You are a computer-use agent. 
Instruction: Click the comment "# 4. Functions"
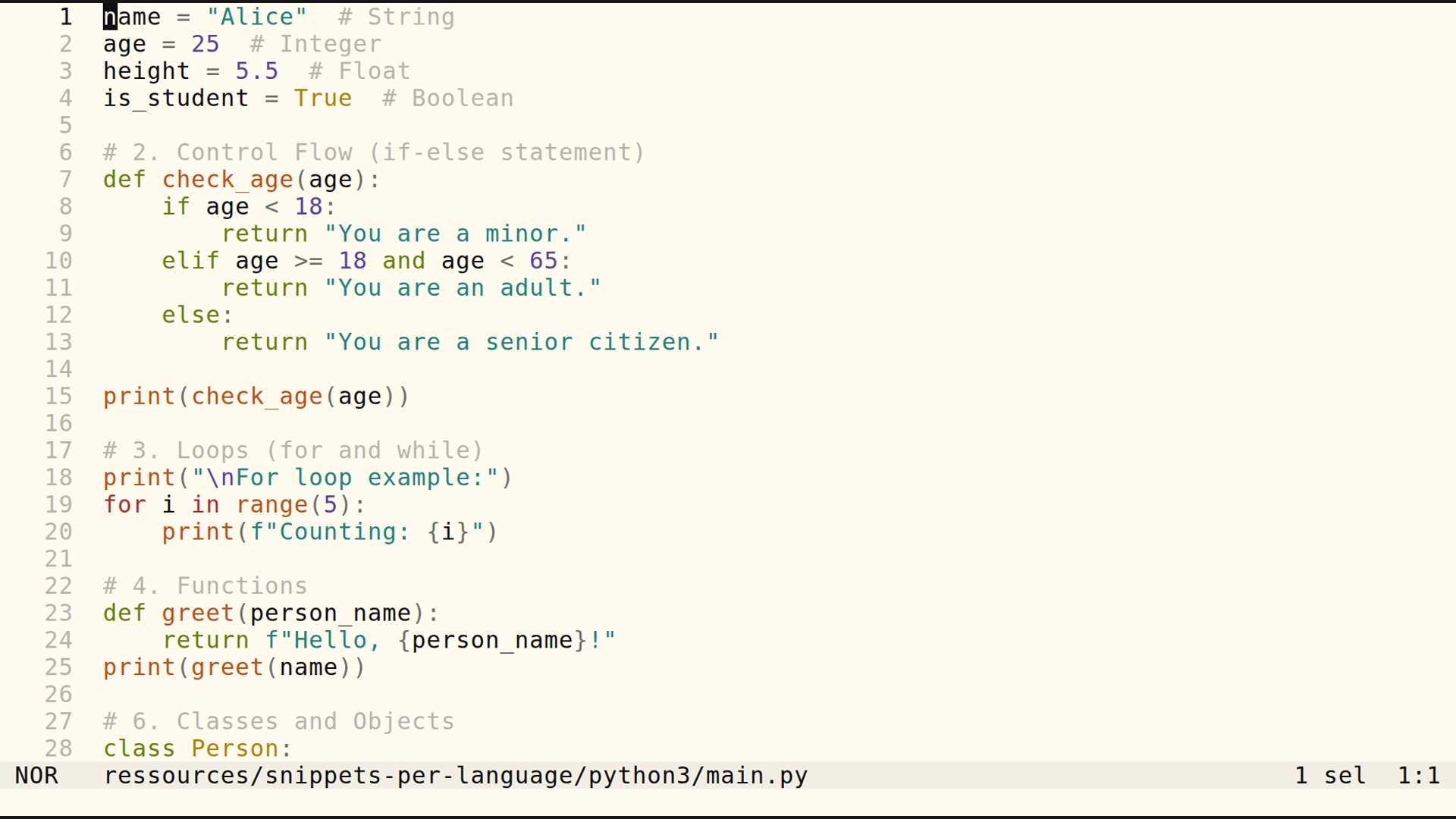(205, 585)
